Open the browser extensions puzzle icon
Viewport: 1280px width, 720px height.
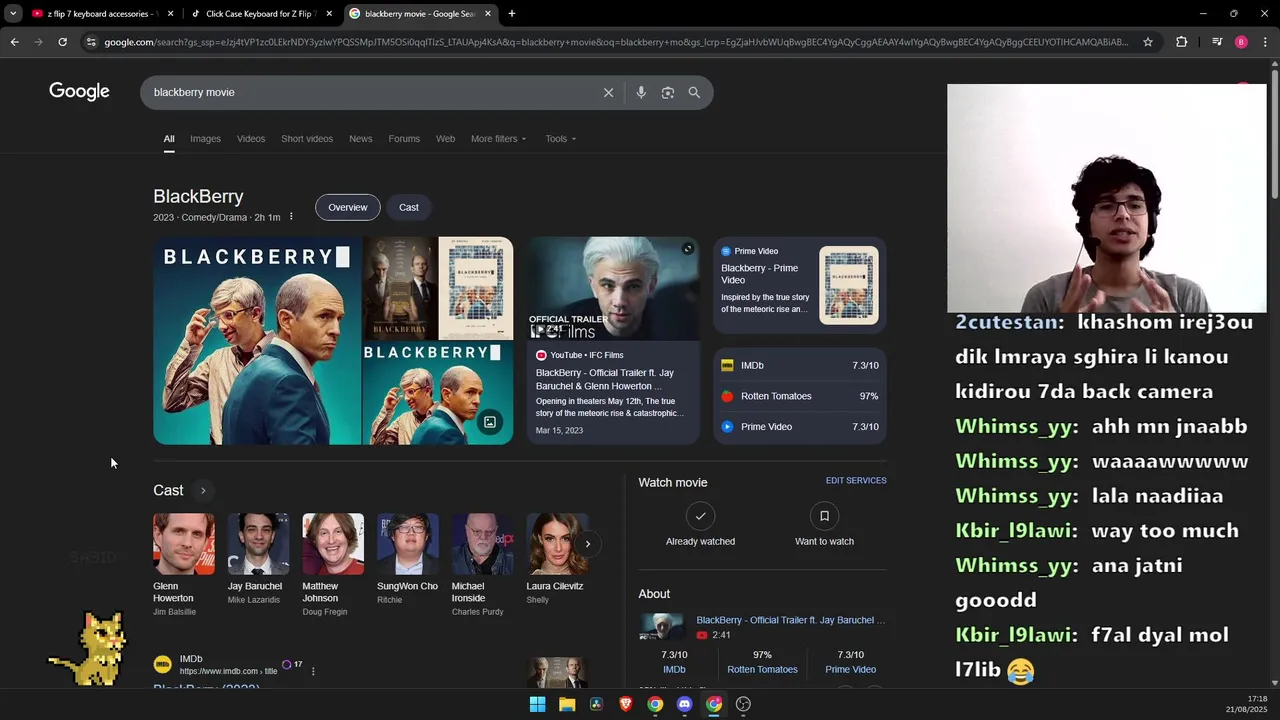[x=1182, y=42]
